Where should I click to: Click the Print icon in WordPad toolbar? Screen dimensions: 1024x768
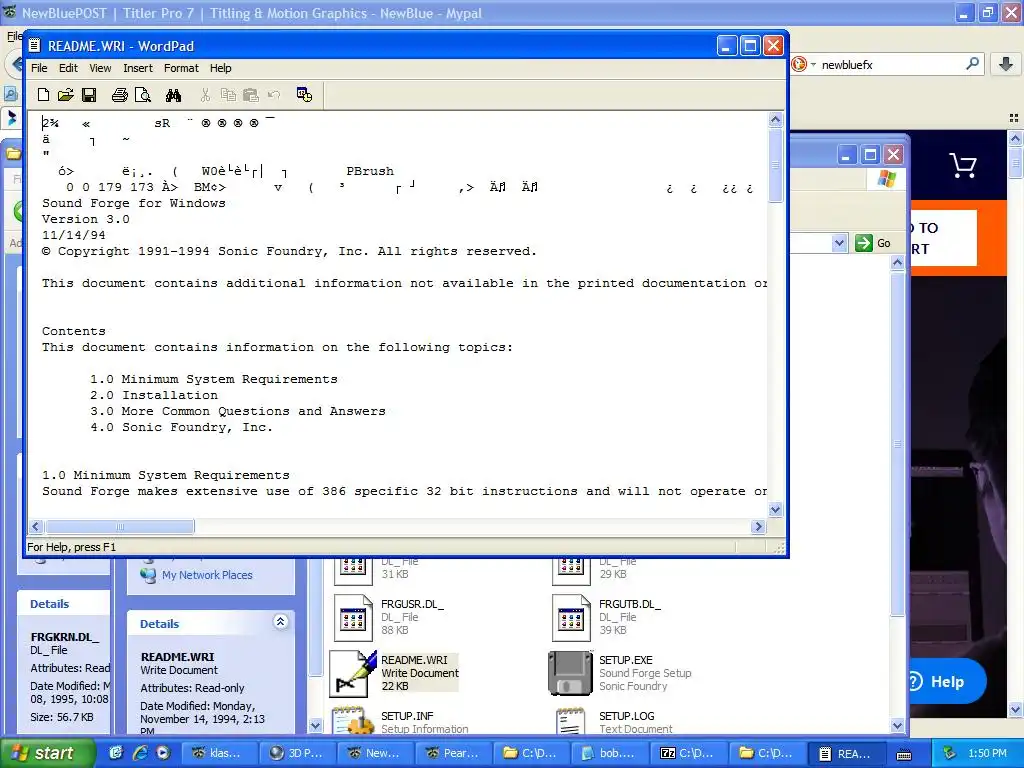(120, 95)
